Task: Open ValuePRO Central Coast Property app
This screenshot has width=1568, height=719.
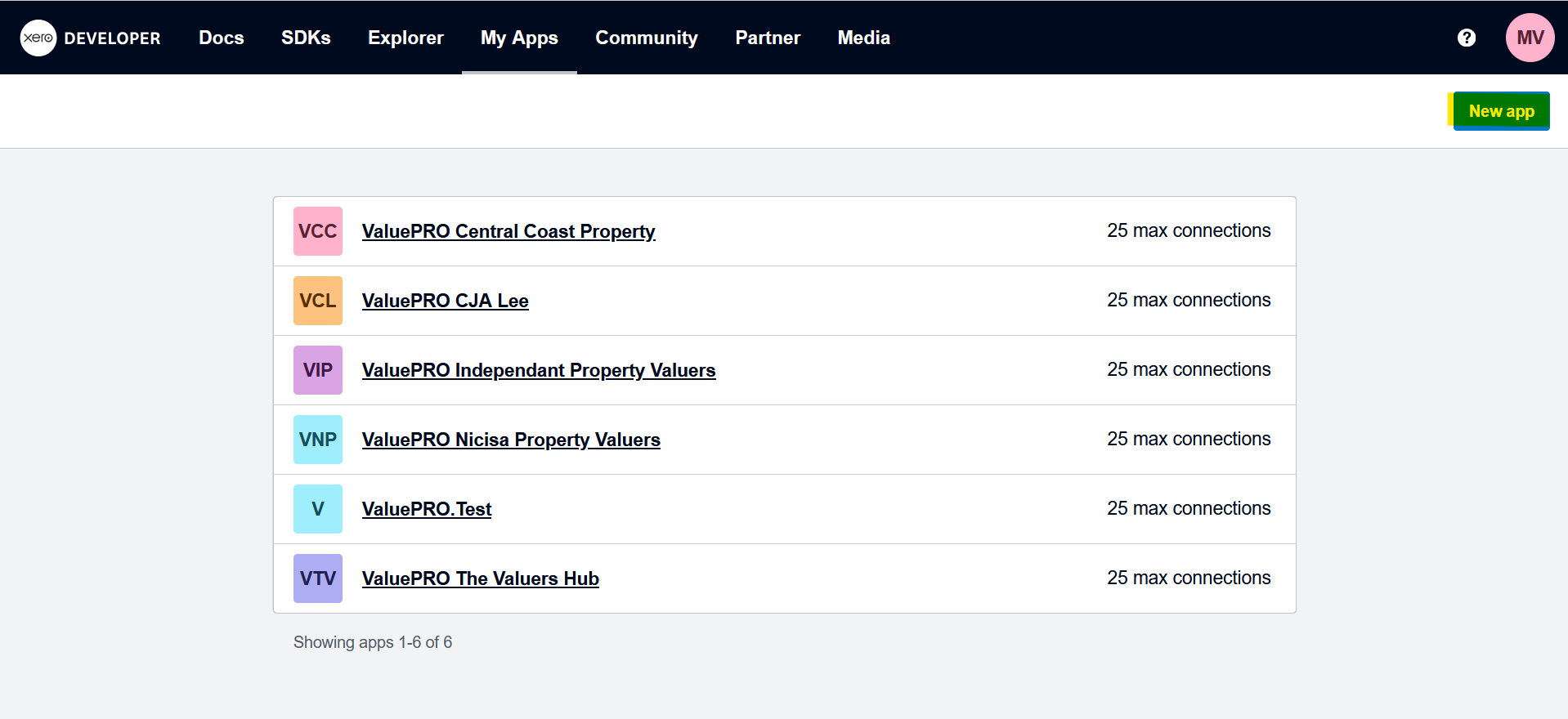Action: 508,231
